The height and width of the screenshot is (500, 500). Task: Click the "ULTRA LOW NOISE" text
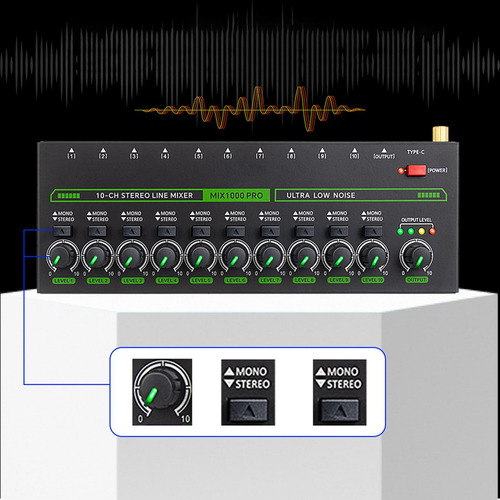coord(321,196)
